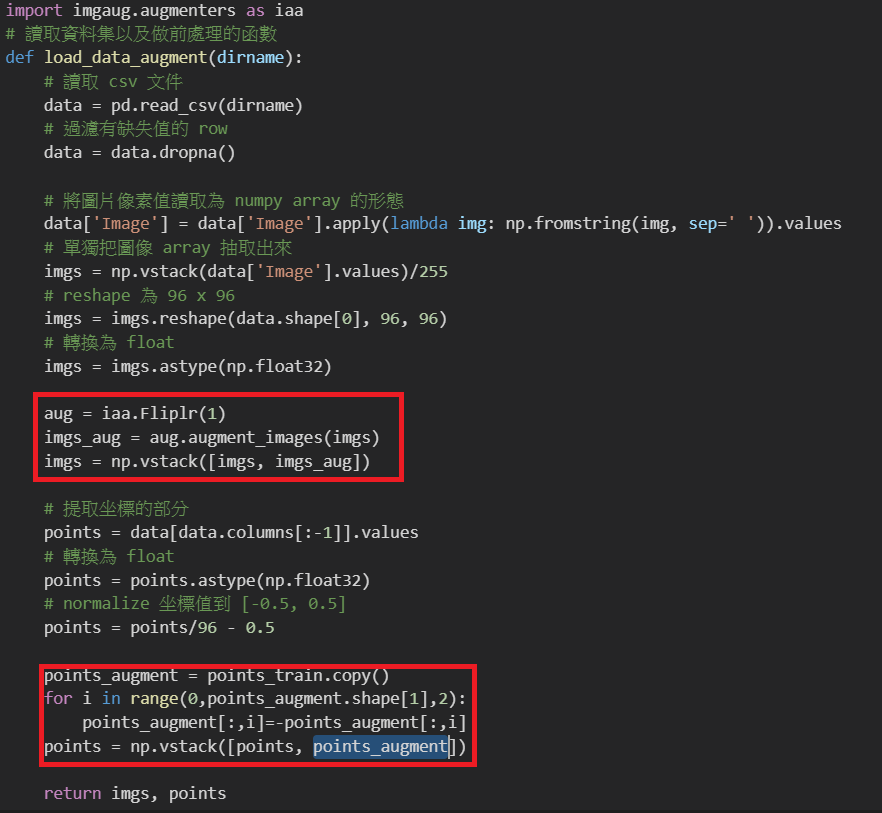
Task: Click the comment '# reshape 為 96 x 96'
Action: click(140, 295)
